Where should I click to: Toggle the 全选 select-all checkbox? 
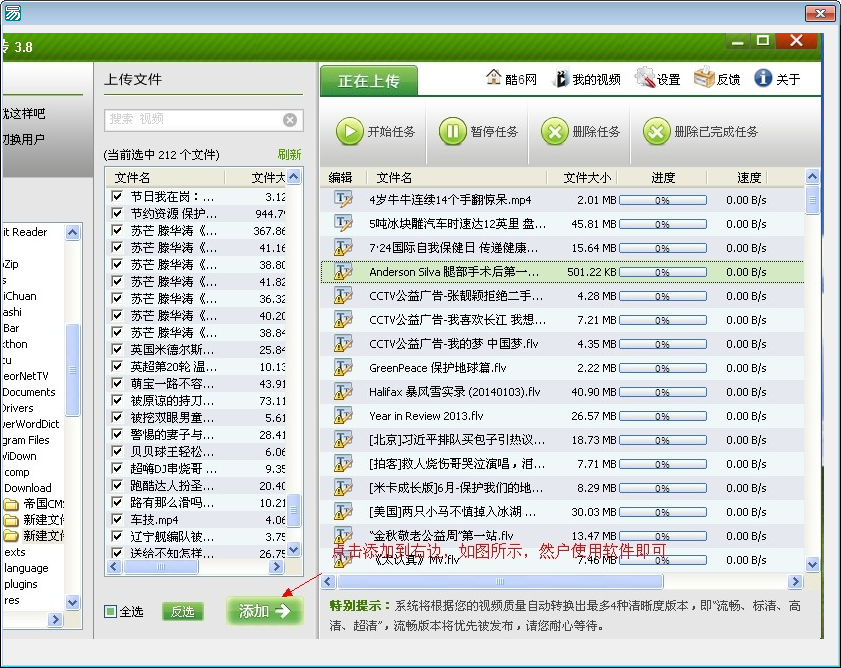pos(111,611)
